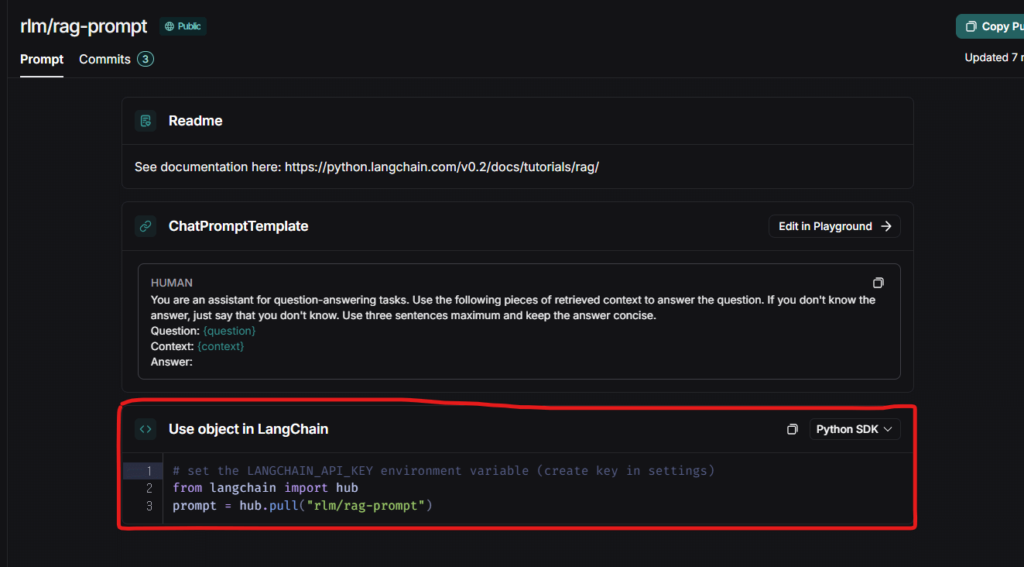Copy the LangChain code snippet
Screen dimensions: 1024x567
pos(792,429)
